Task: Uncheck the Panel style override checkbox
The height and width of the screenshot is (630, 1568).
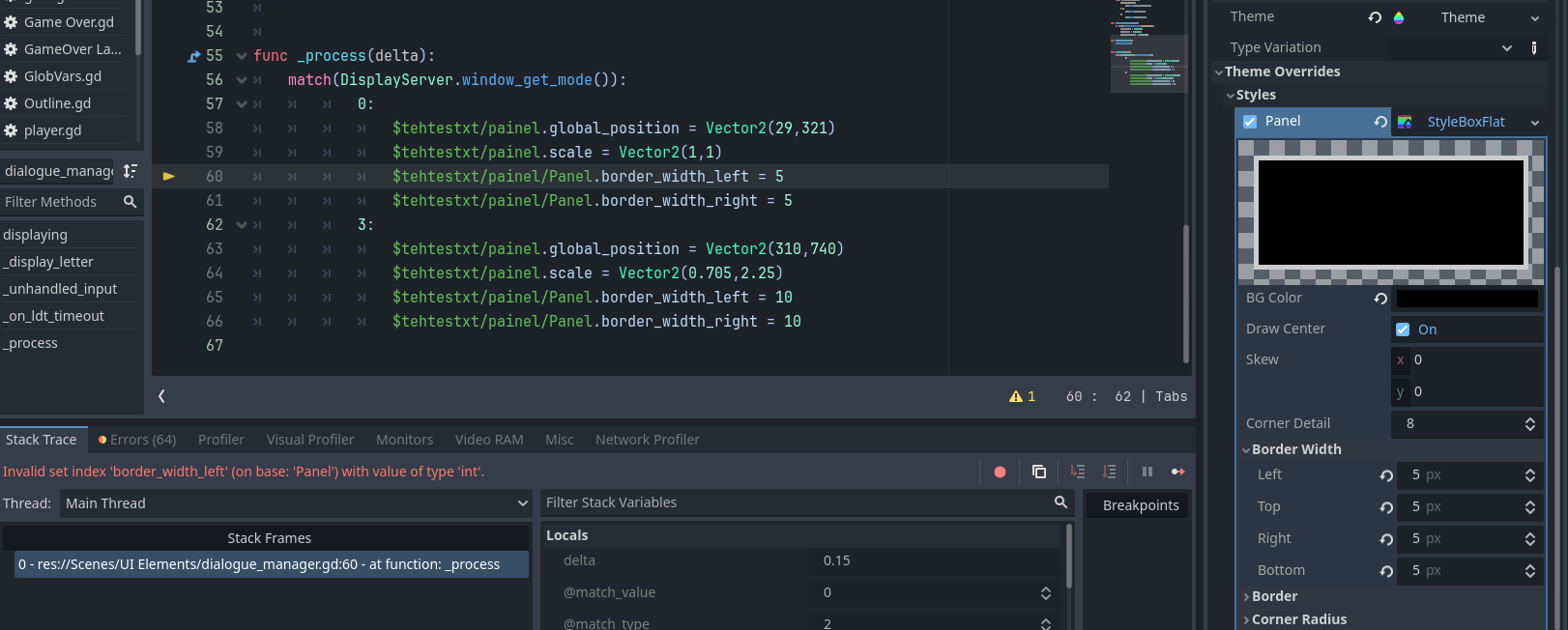Action: (x=1250, y=122)
